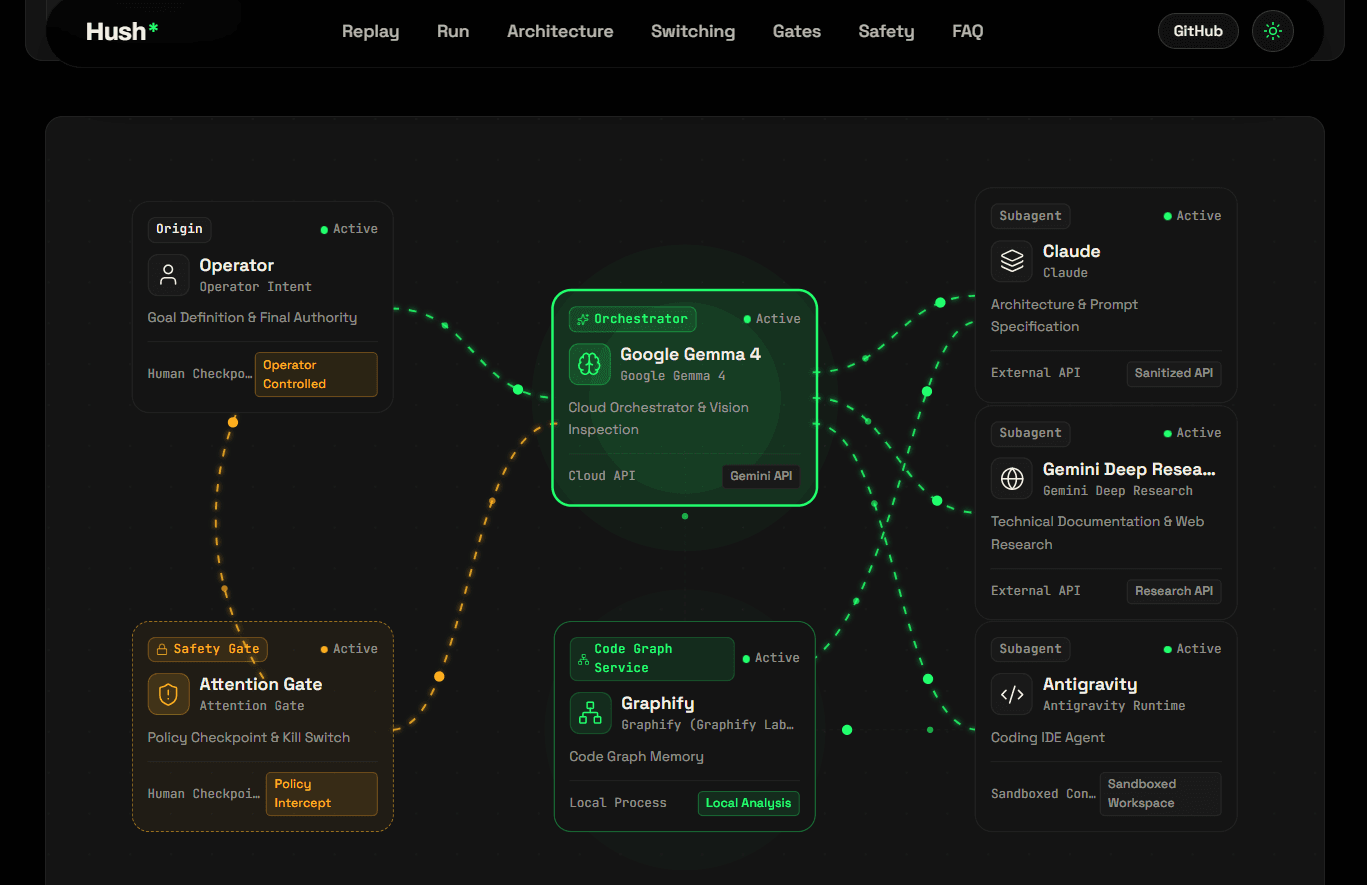Go to the Safety section
Viewport: 1367px width, 885px height.
(886, 31)
